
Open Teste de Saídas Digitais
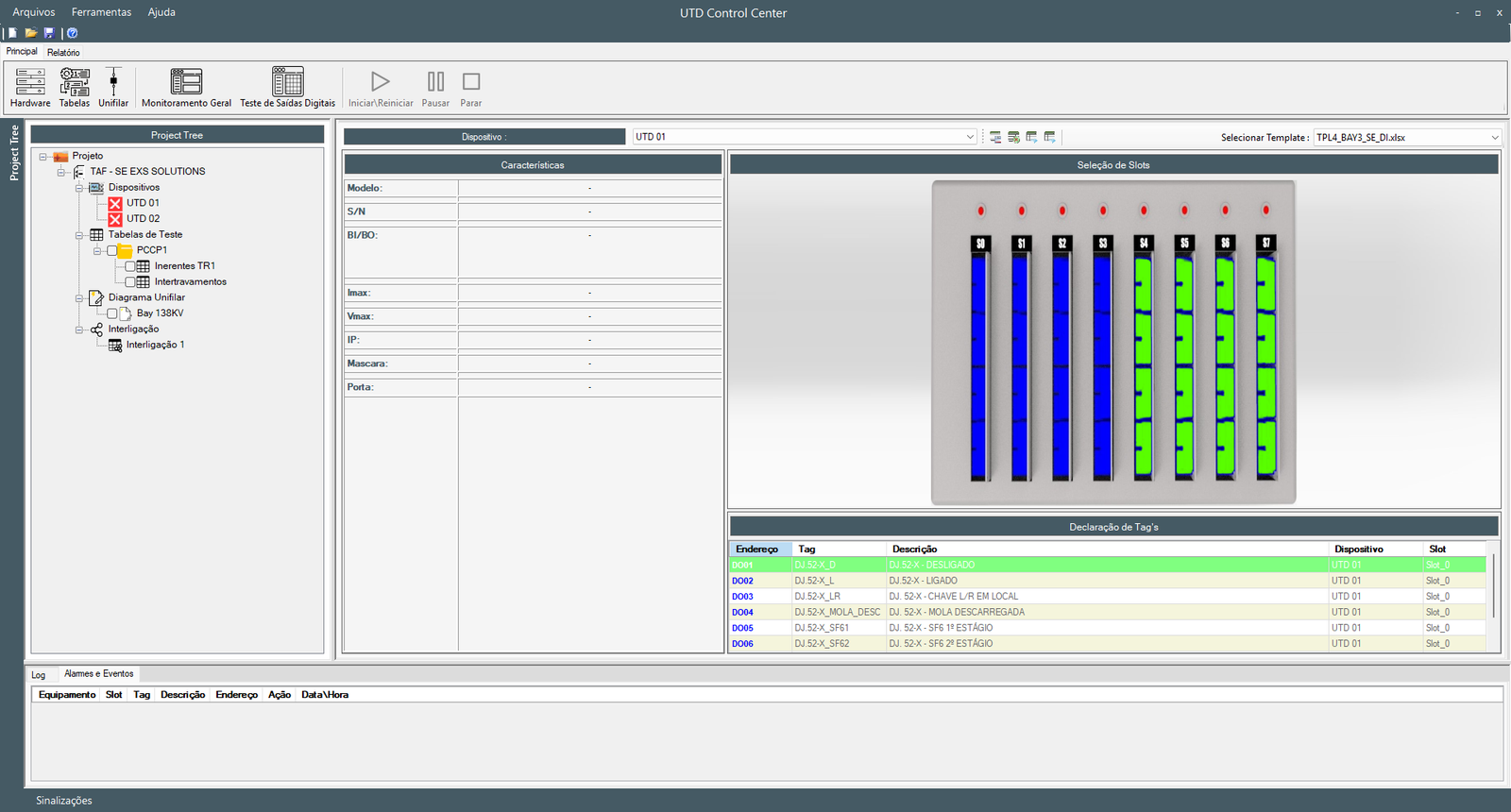[x=287, y=88]
